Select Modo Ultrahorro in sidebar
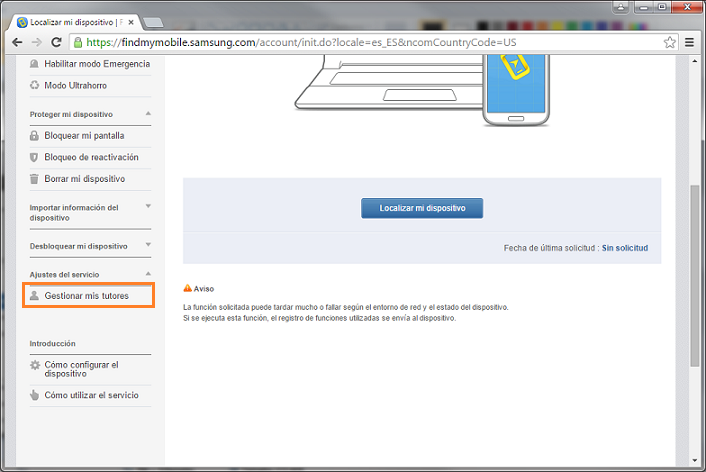Screen dimensions: 706x472 click(76, 85)
